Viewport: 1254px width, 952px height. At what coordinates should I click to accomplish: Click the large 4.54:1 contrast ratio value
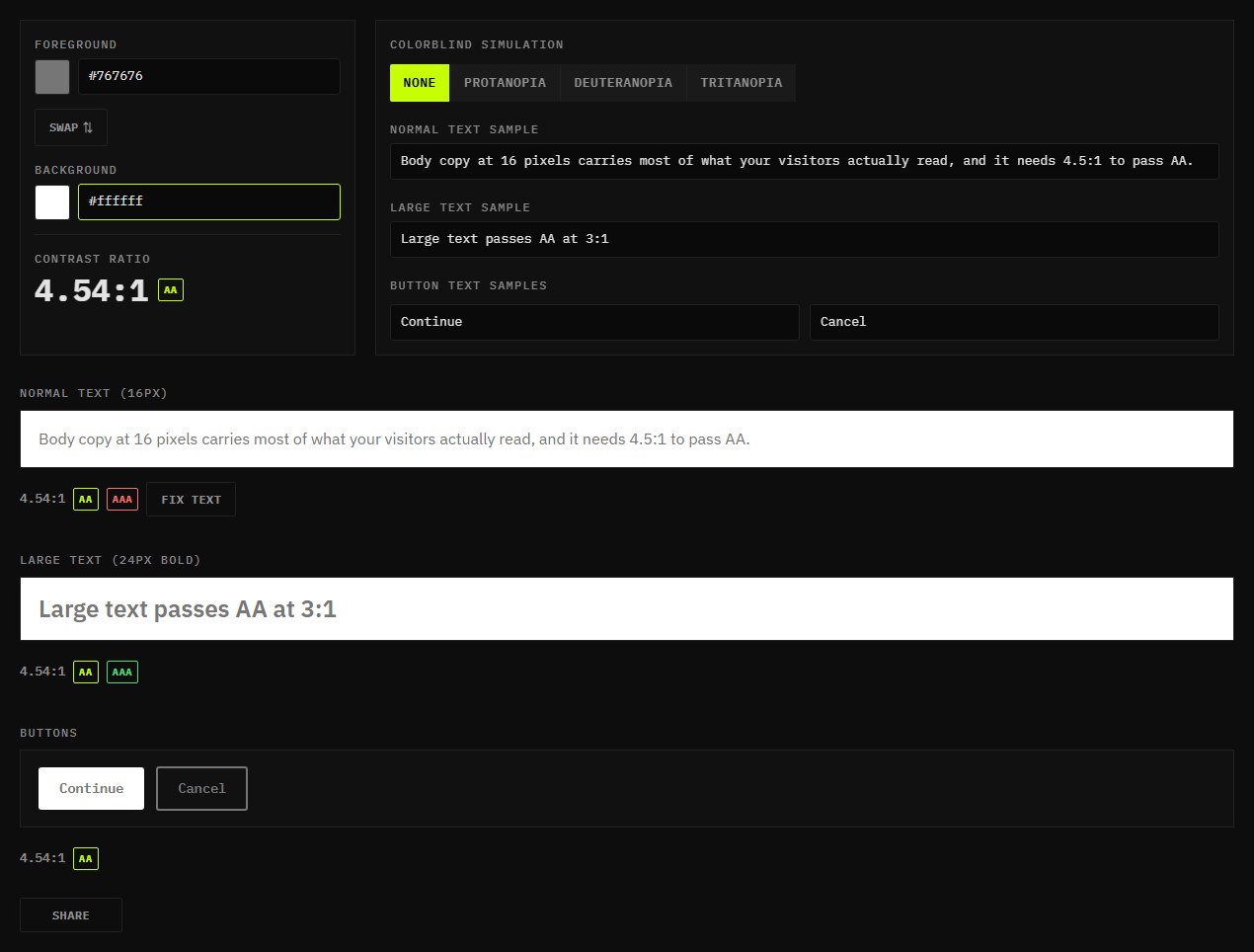(91, 290)
